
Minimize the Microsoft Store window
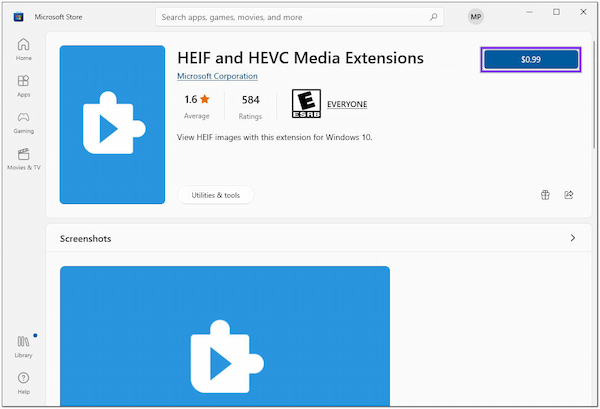(529, 12)
